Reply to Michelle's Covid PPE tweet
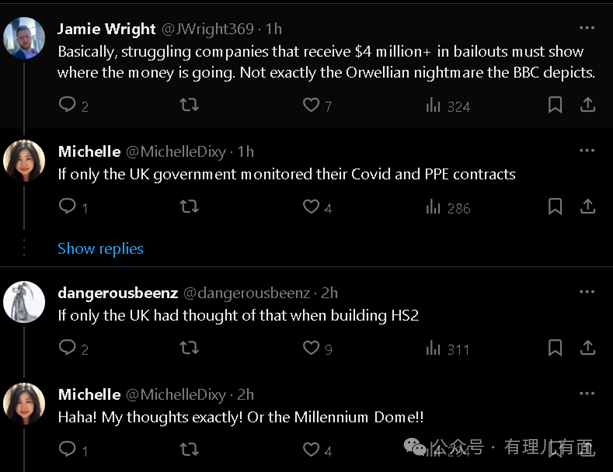This screenshot has width=613, height=472. click(67, 207)
